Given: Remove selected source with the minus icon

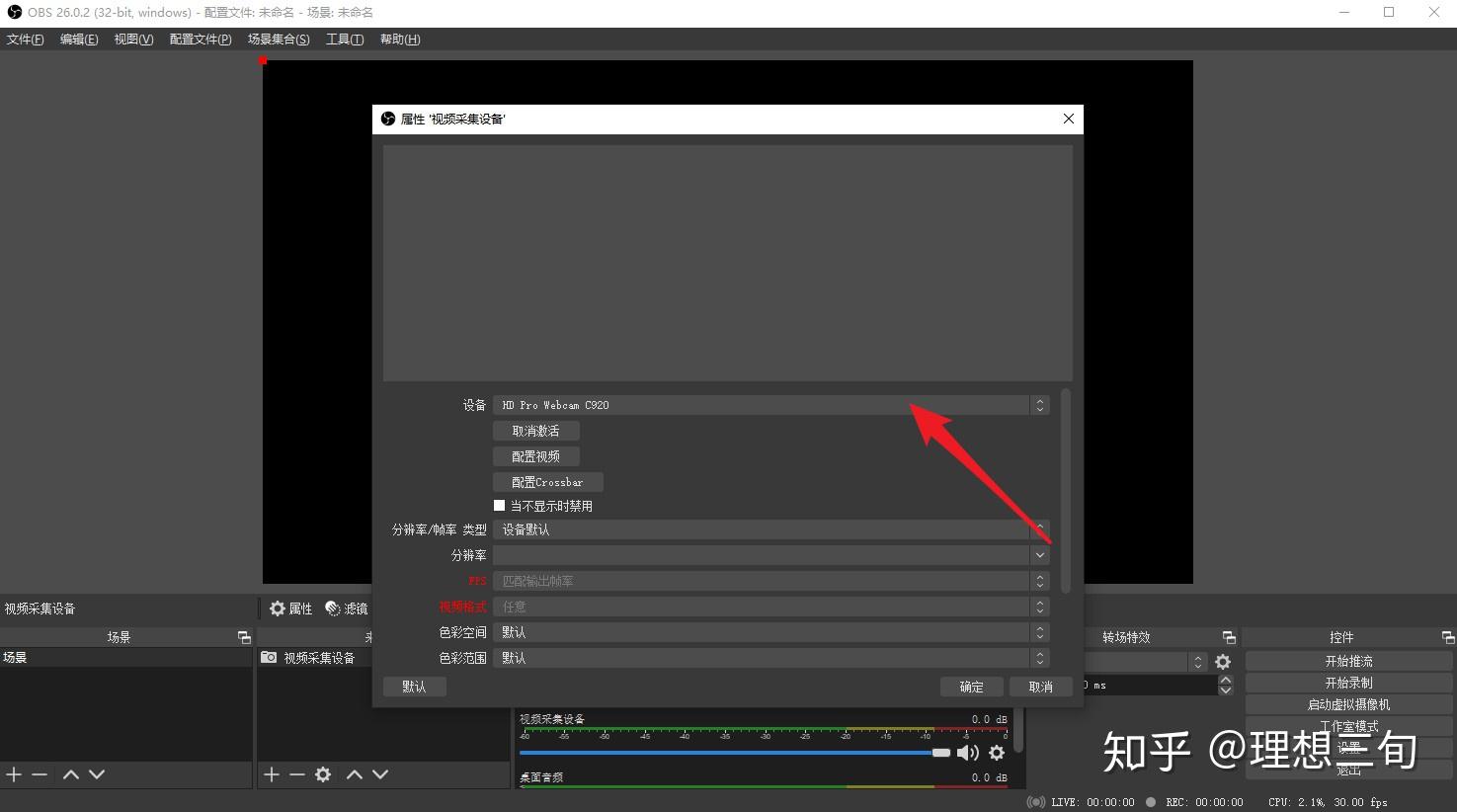Looking at the screenshot, I should click(x=296, y=774).
